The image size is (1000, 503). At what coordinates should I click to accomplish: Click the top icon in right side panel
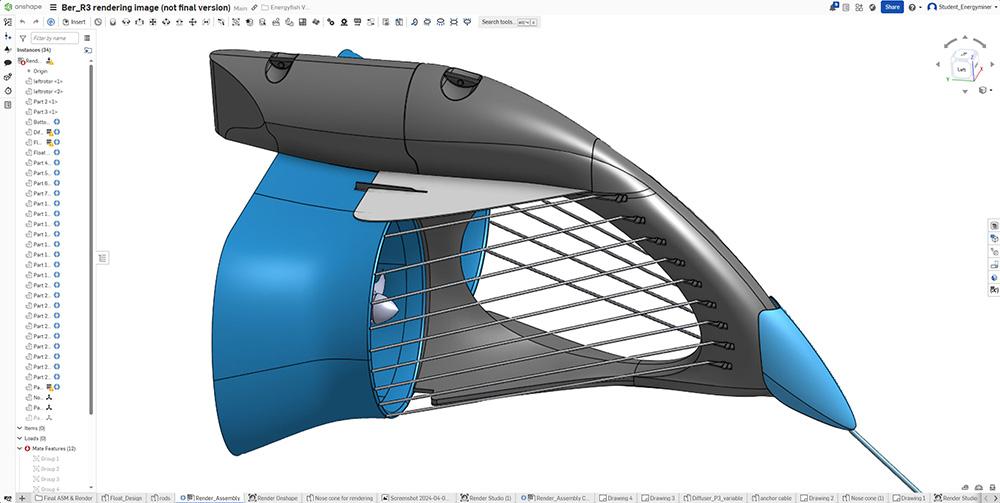pos(994,226)
